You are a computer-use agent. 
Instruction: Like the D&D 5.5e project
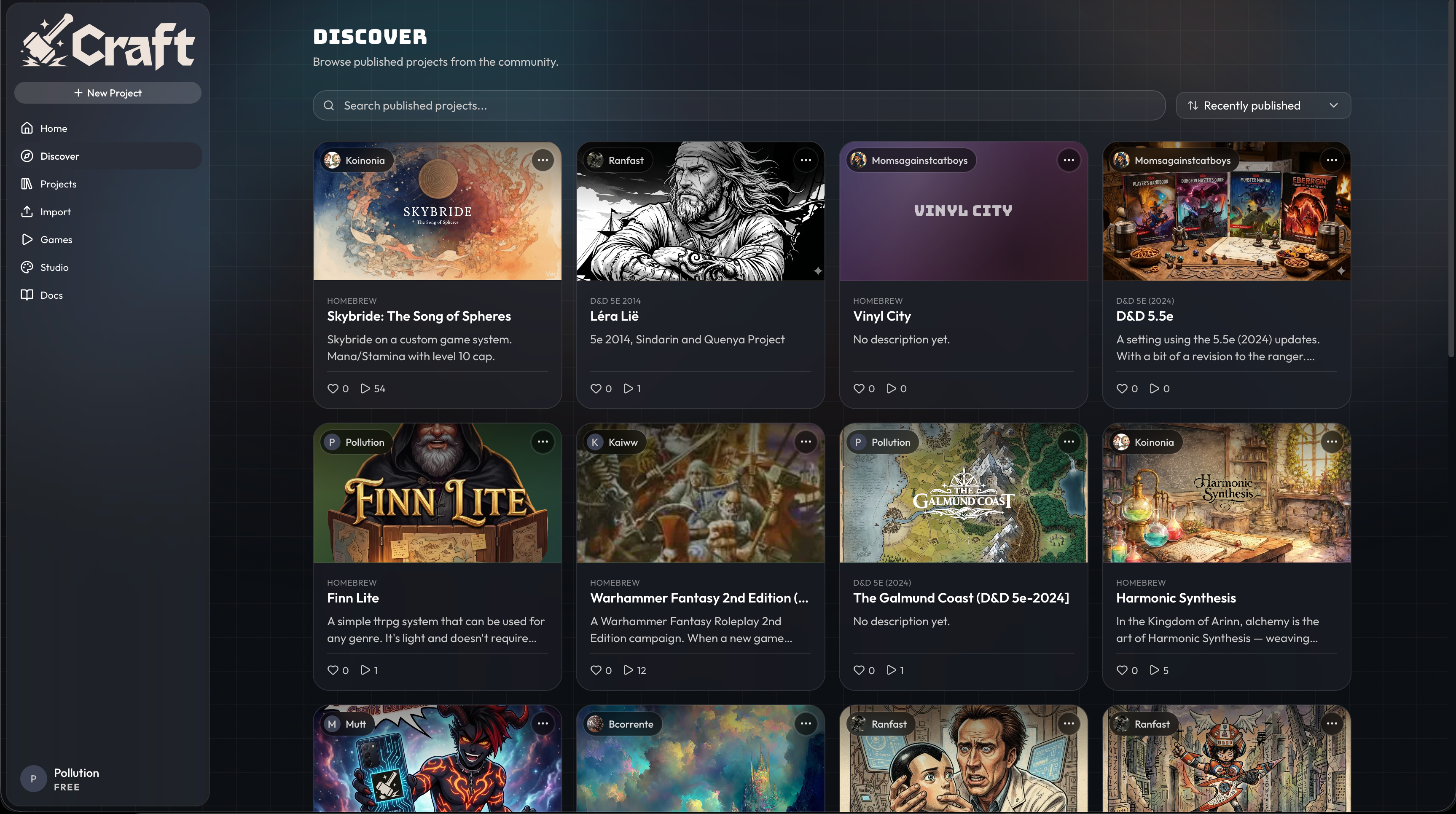1122,388
